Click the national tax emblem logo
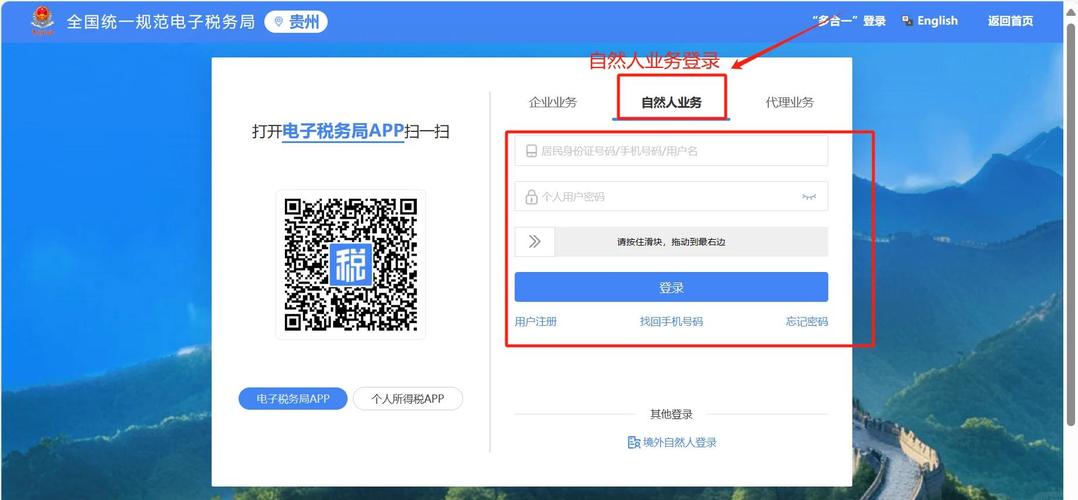1078x500 pixels. (43, 21)
